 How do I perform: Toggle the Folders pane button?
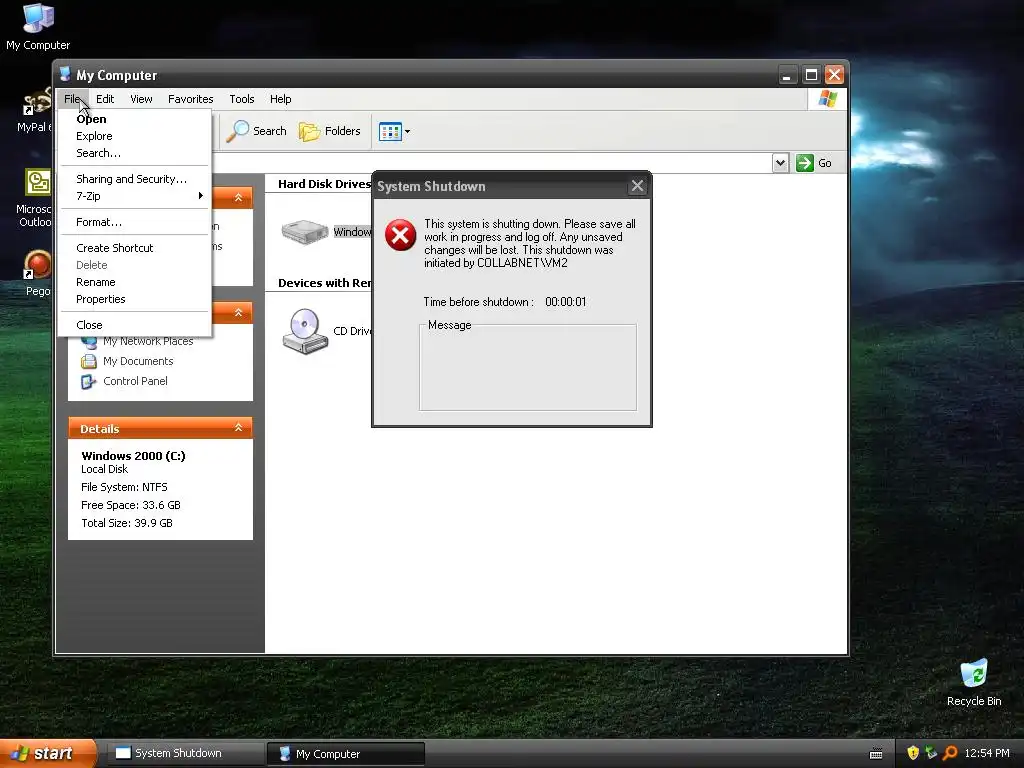tap(330, 131)
